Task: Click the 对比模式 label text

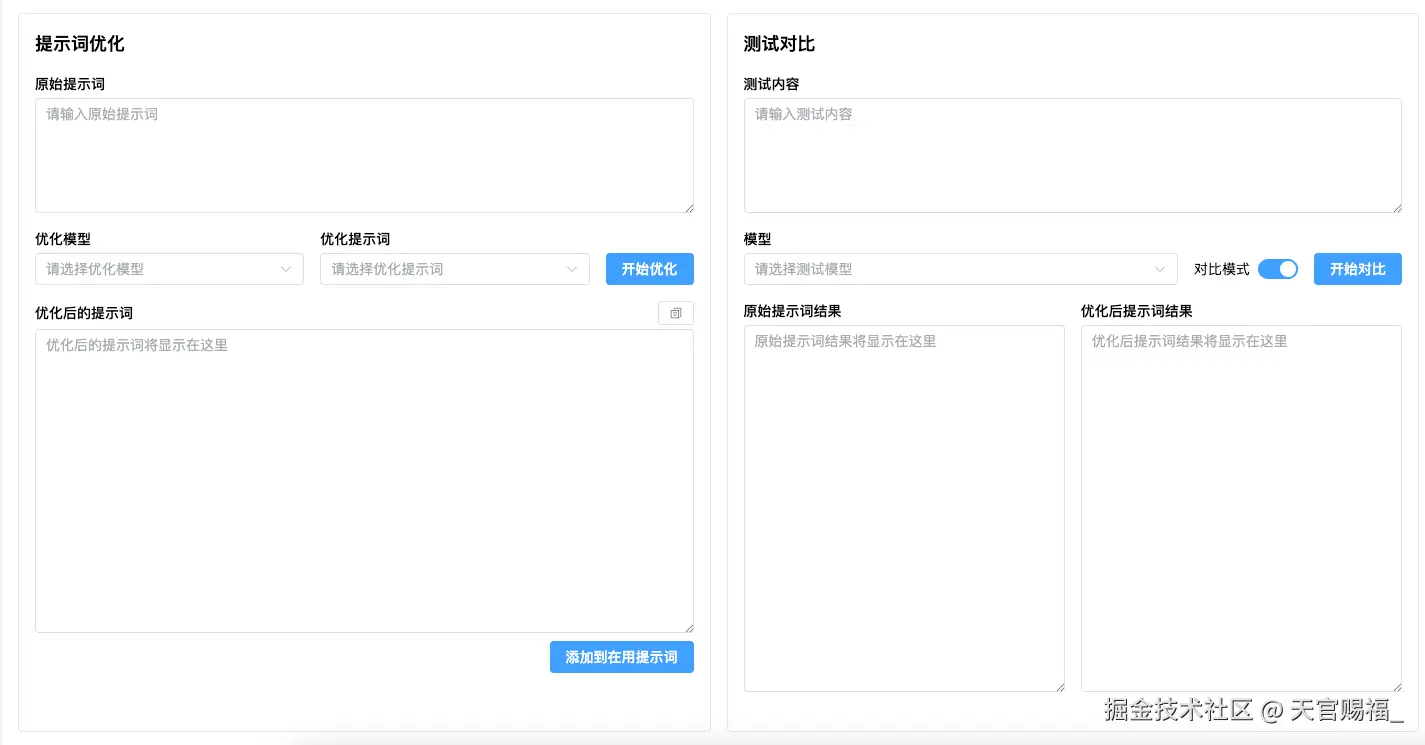Action: [1222, 269]
